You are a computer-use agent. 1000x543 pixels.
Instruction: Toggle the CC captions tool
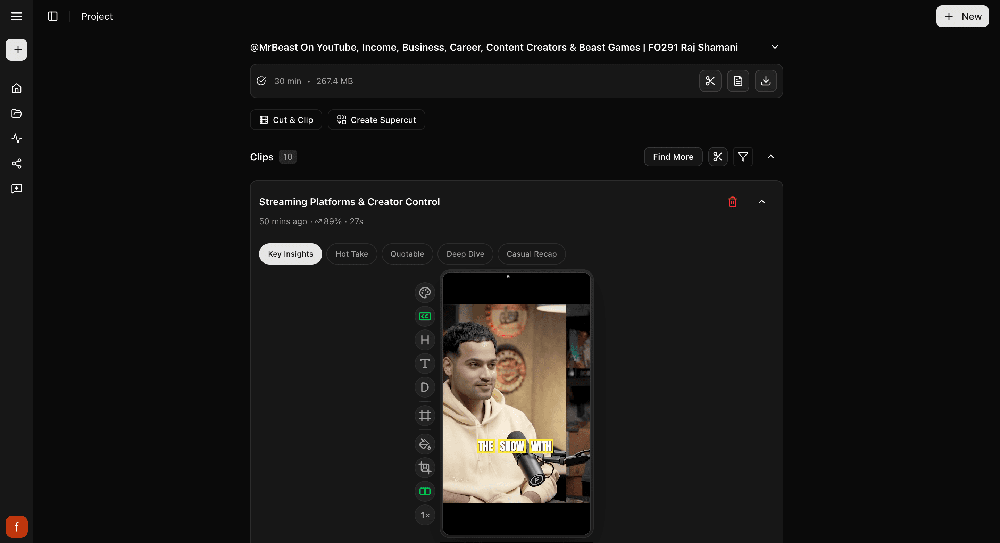pos(425,316)
